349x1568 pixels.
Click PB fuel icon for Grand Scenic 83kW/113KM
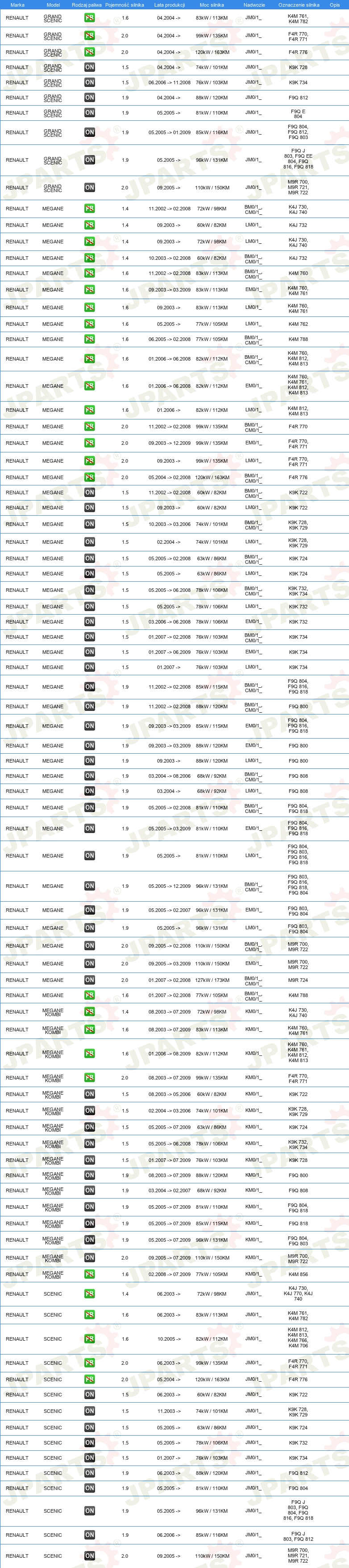[90, 18]
